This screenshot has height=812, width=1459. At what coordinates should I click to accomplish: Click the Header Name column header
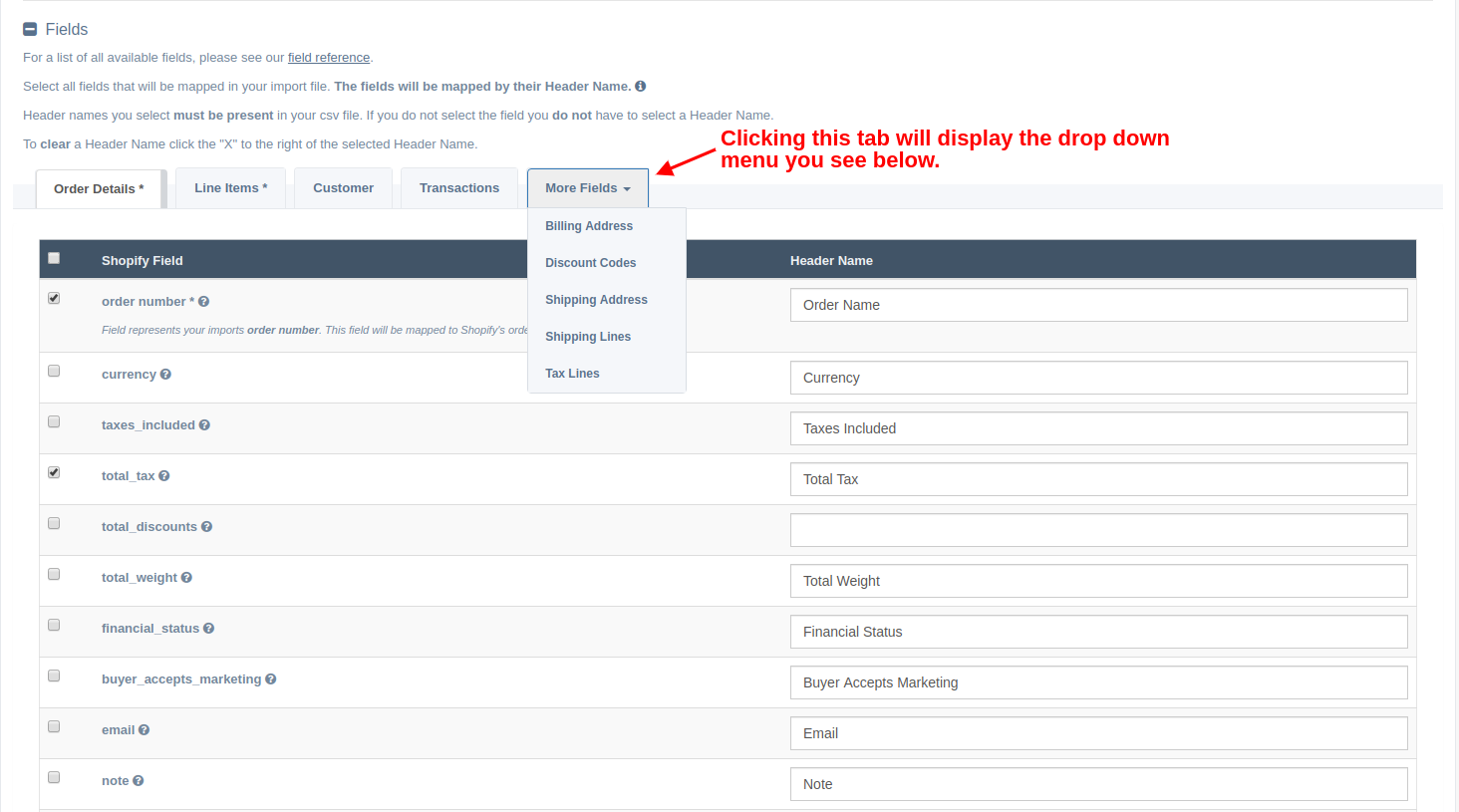pyautogui.click(x=831, y=261)
